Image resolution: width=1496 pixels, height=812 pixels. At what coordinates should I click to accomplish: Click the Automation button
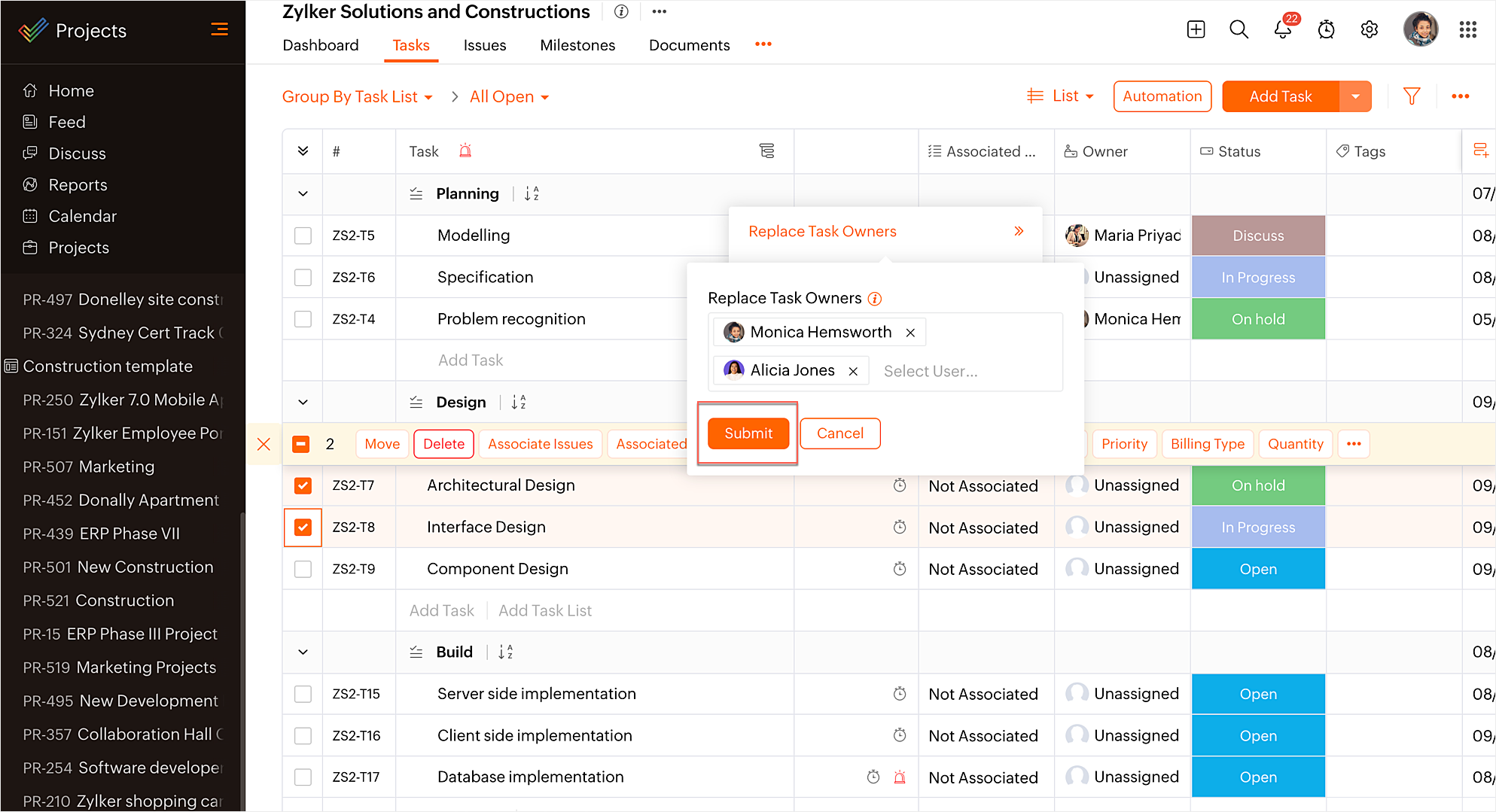1162,96
